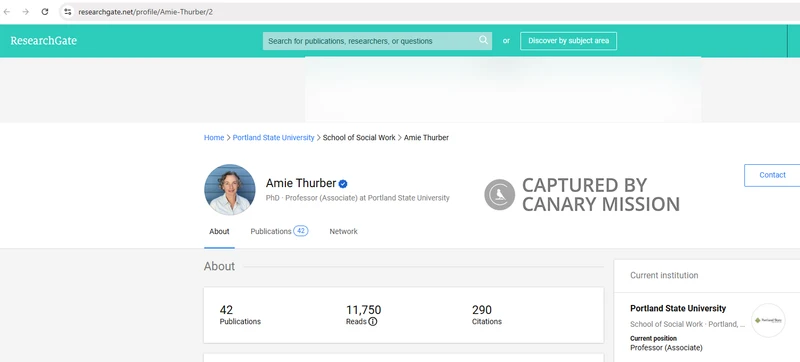Click the browser forward arrow
This screenshot has height=362, width=800.
26,12
